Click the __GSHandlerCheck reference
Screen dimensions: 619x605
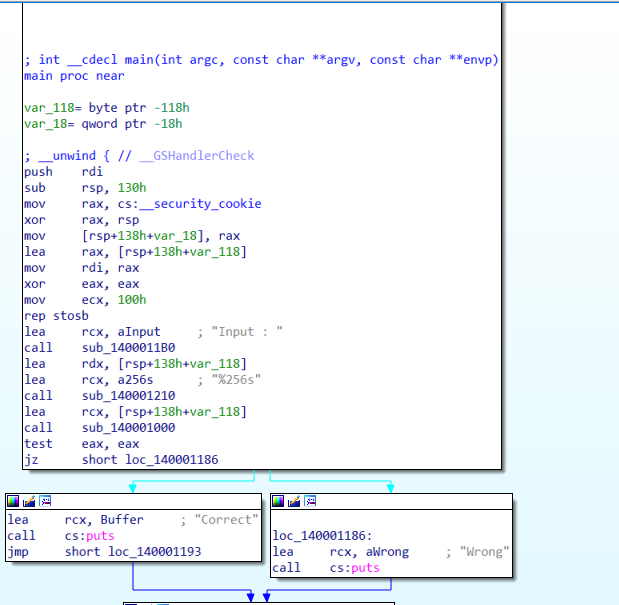pyautogui.click(x=197, y=156)
